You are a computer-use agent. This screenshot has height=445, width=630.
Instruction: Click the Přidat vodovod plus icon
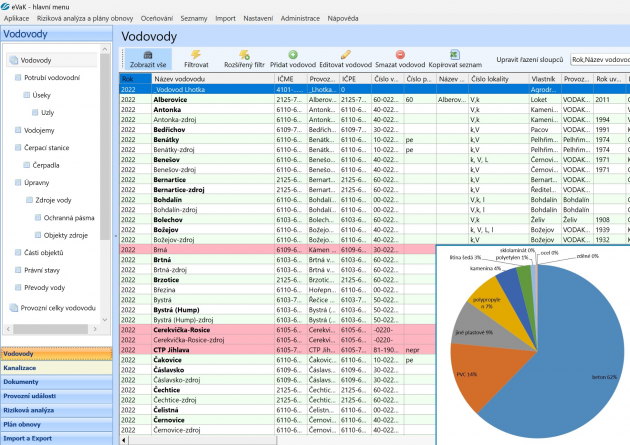pyautogui.click(x=293, y=54)
